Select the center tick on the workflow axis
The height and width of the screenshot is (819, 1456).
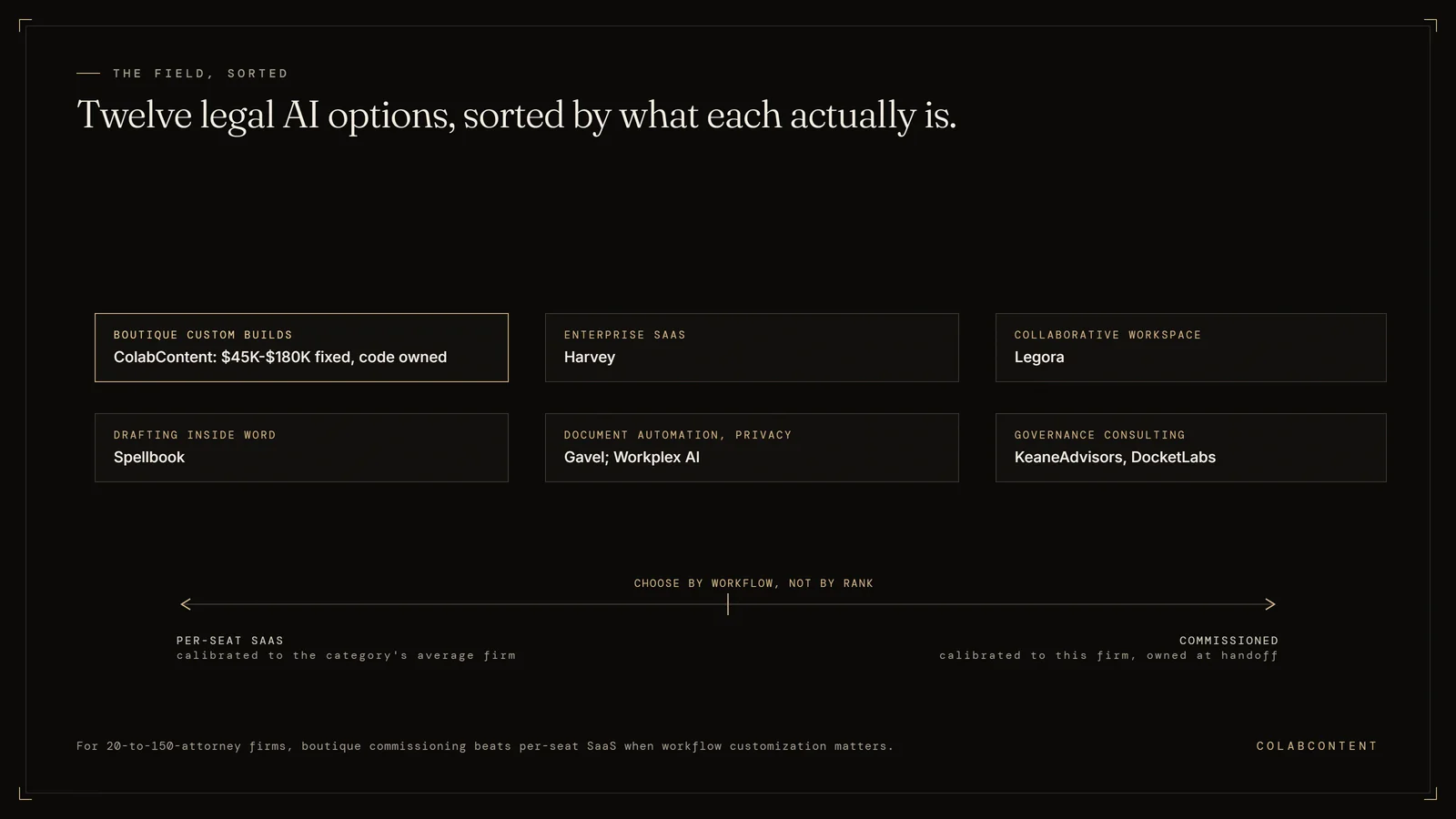tap(728, 604)
